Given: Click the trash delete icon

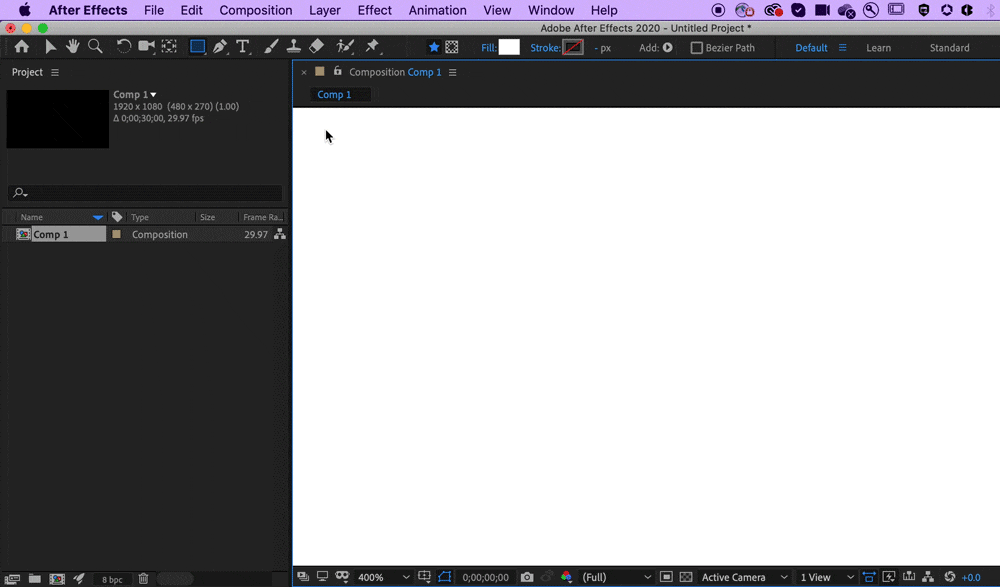Looking at the screenshot, I should [143, 579].
